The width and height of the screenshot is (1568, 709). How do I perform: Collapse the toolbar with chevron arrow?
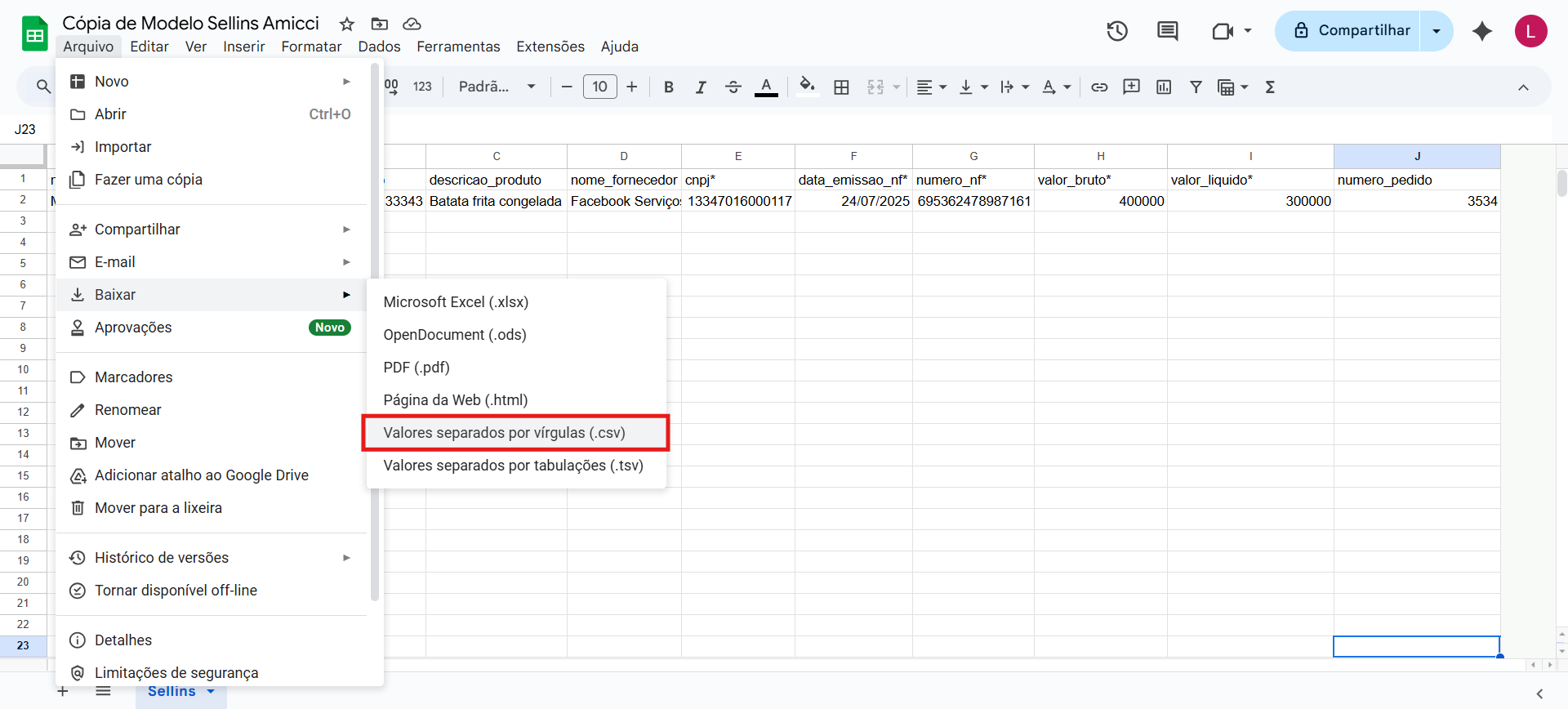click(1523, 87)
